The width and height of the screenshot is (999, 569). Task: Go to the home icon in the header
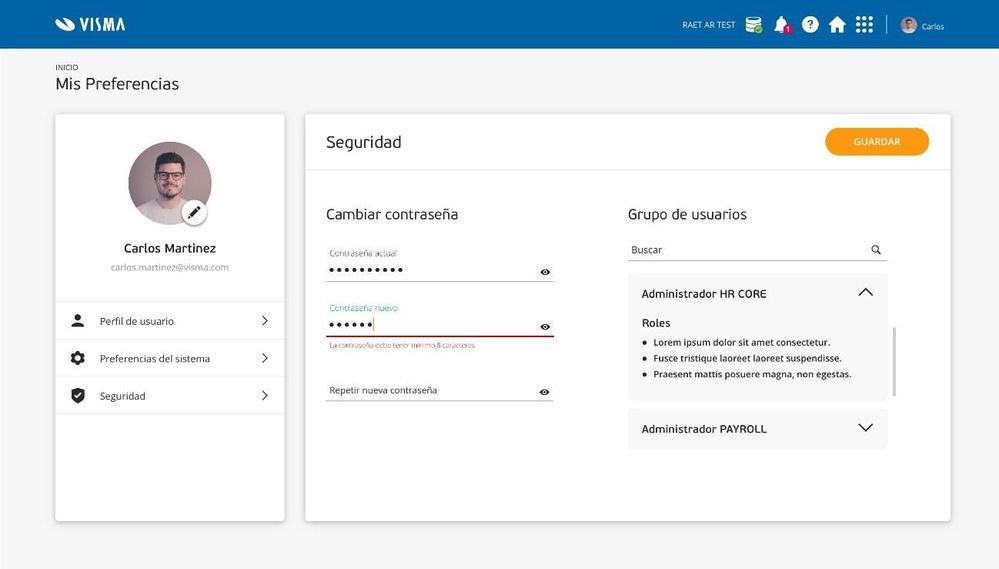(x=837, y=25)
